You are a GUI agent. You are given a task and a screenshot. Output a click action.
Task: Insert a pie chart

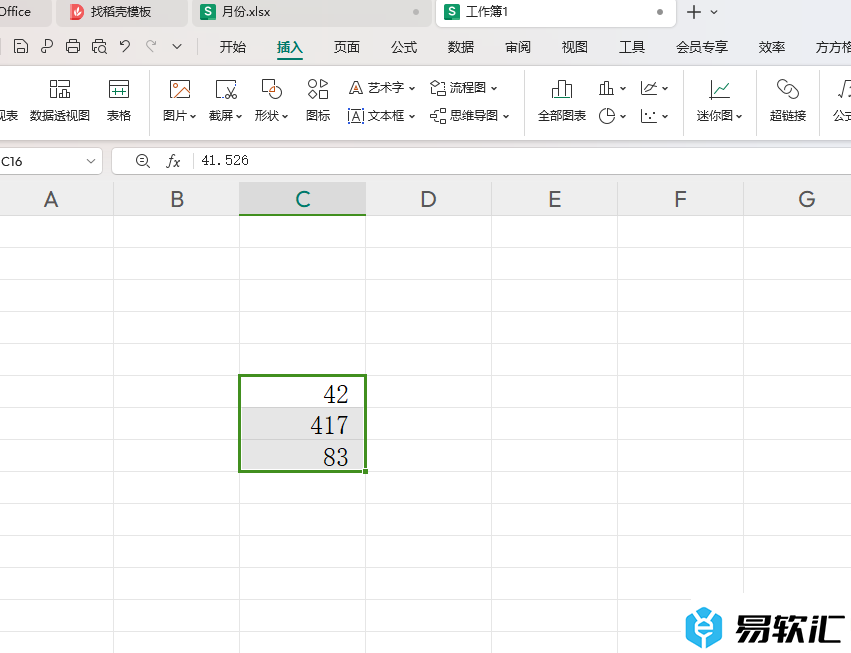click(x=612, y=116)
